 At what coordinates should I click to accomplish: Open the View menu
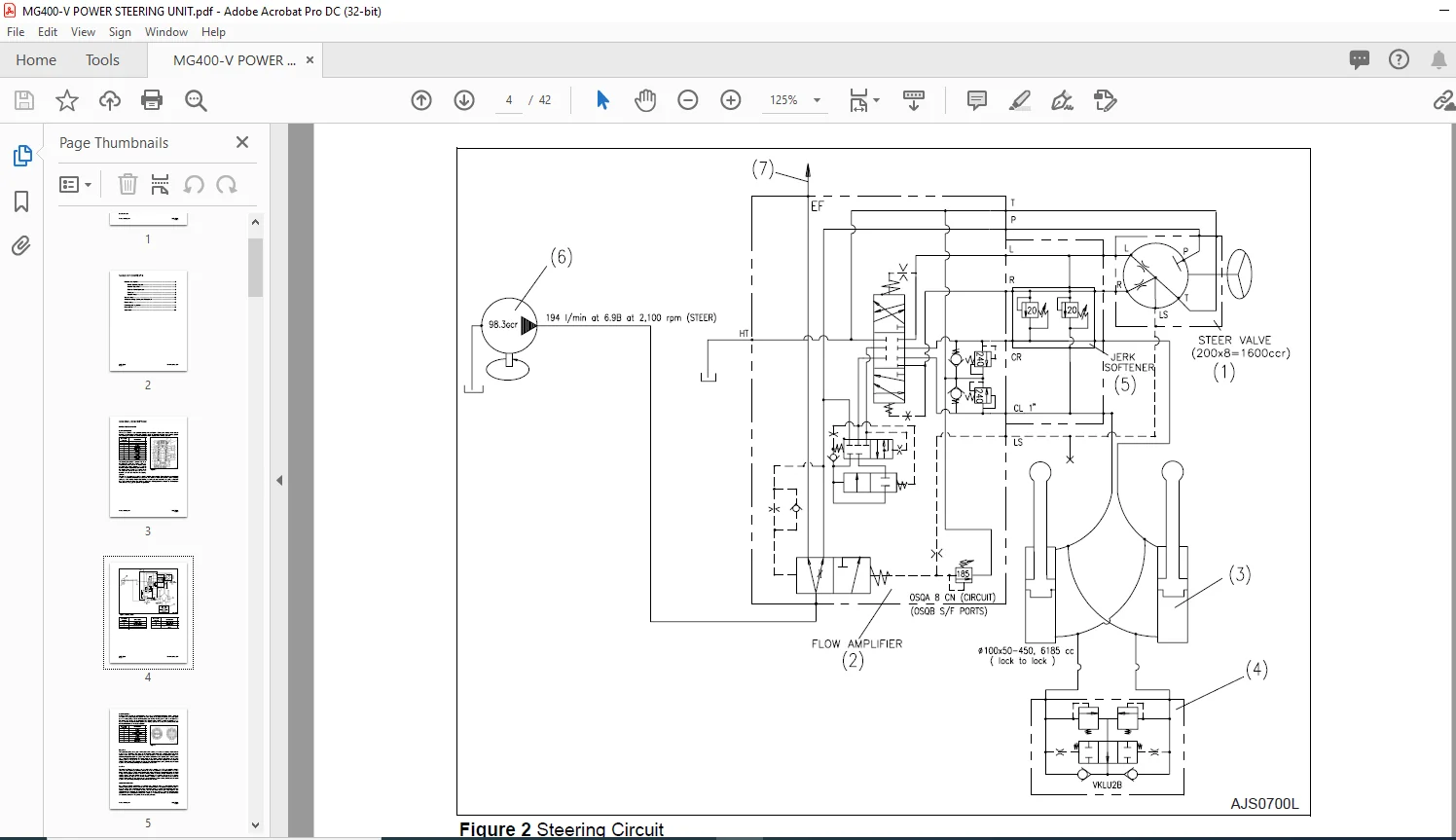pyautogui.click(x=83, y=32)
